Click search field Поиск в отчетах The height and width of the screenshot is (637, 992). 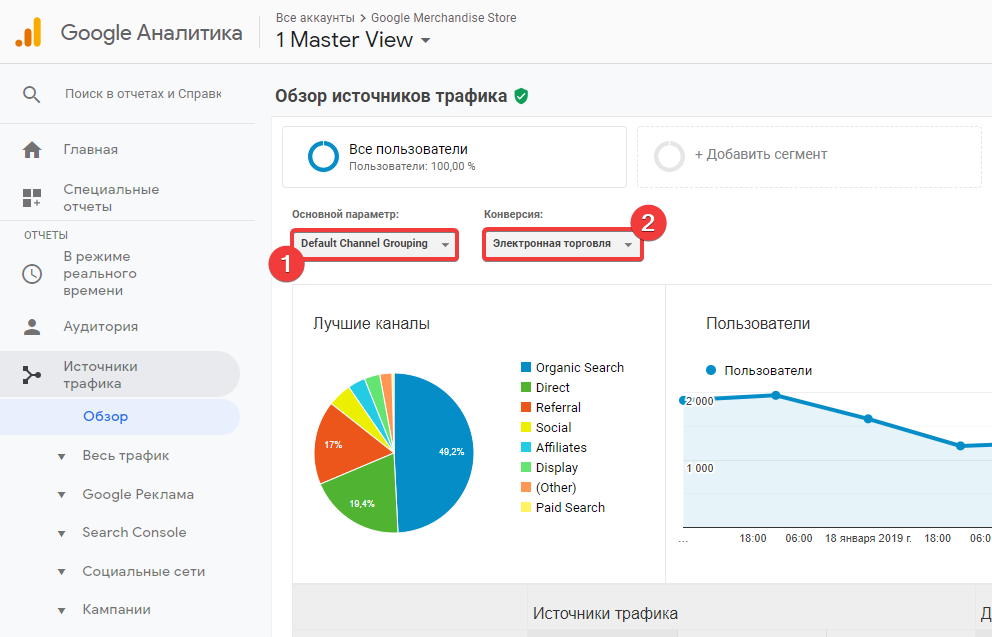coord(143,94)
